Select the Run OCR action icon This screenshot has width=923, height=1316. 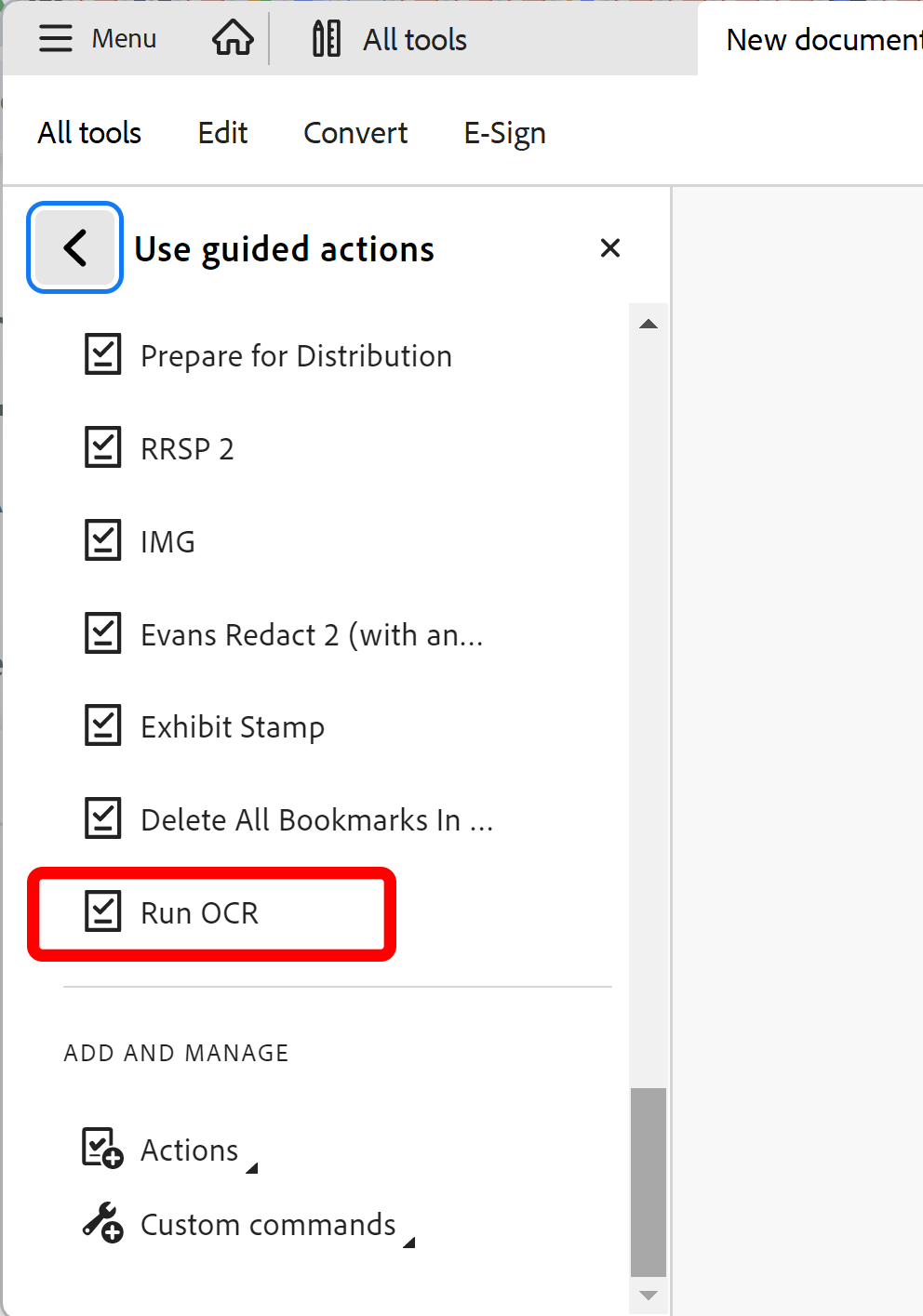pyautogui.click(x=104, y=912)
